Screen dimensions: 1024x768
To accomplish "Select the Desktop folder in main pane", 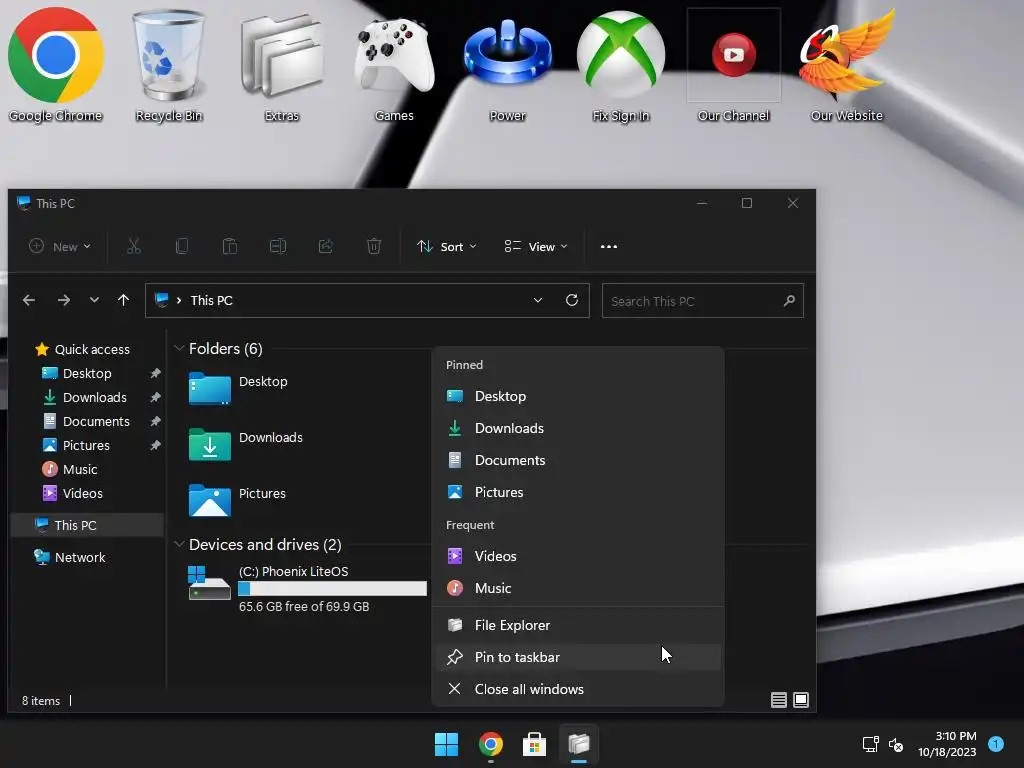I will pyautogui.click(x=238, y=388).
